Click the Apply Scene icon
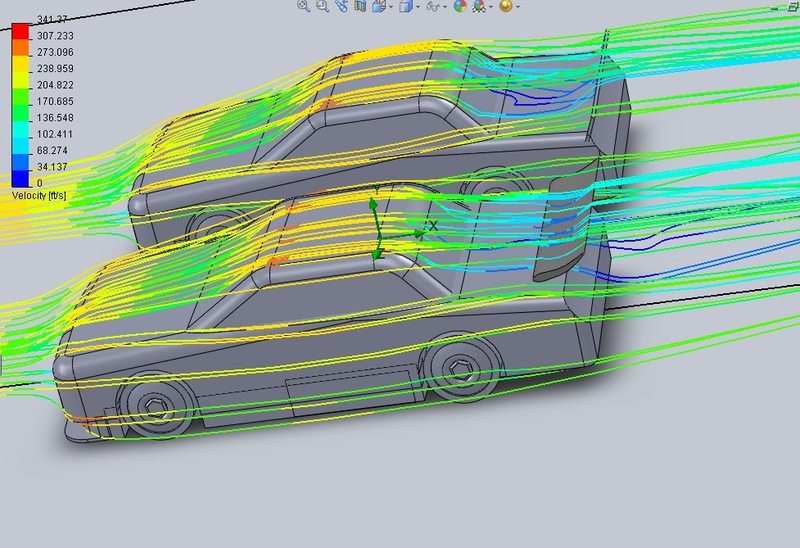The image size is (800, 548). tap(479, 6)
